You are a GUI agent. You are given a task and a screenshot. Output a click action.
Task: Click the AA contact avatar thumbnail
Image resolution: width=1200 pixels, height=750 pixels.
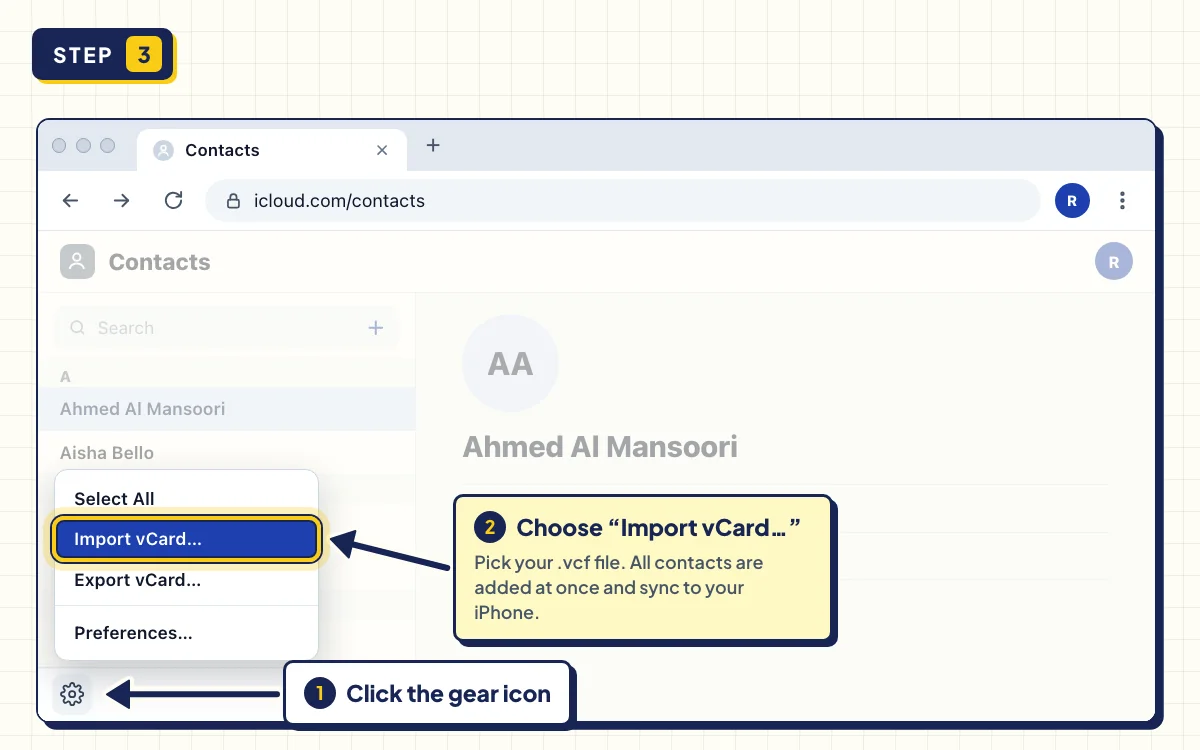510,363
